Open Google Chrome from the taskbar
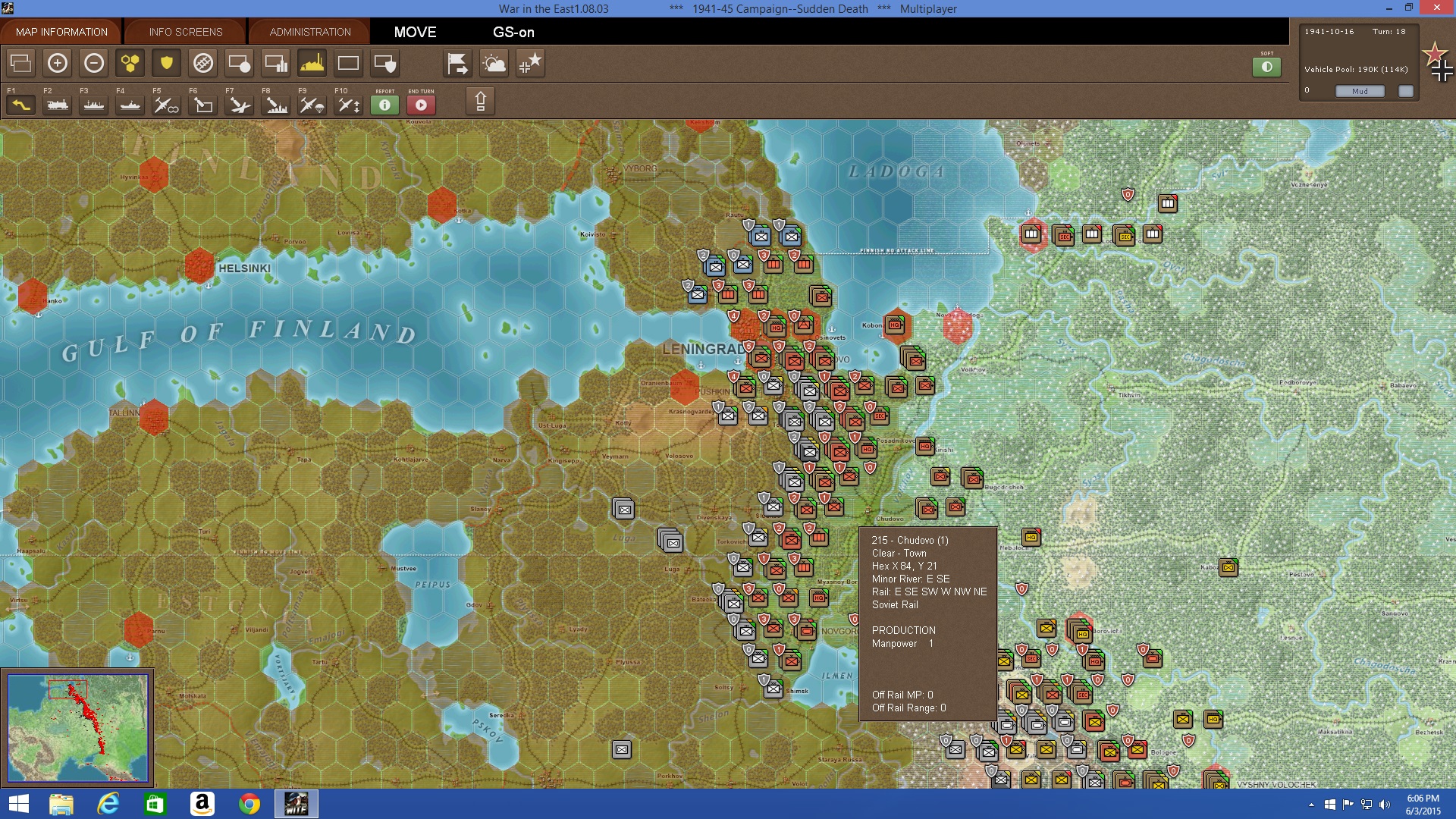 point(249,804)
